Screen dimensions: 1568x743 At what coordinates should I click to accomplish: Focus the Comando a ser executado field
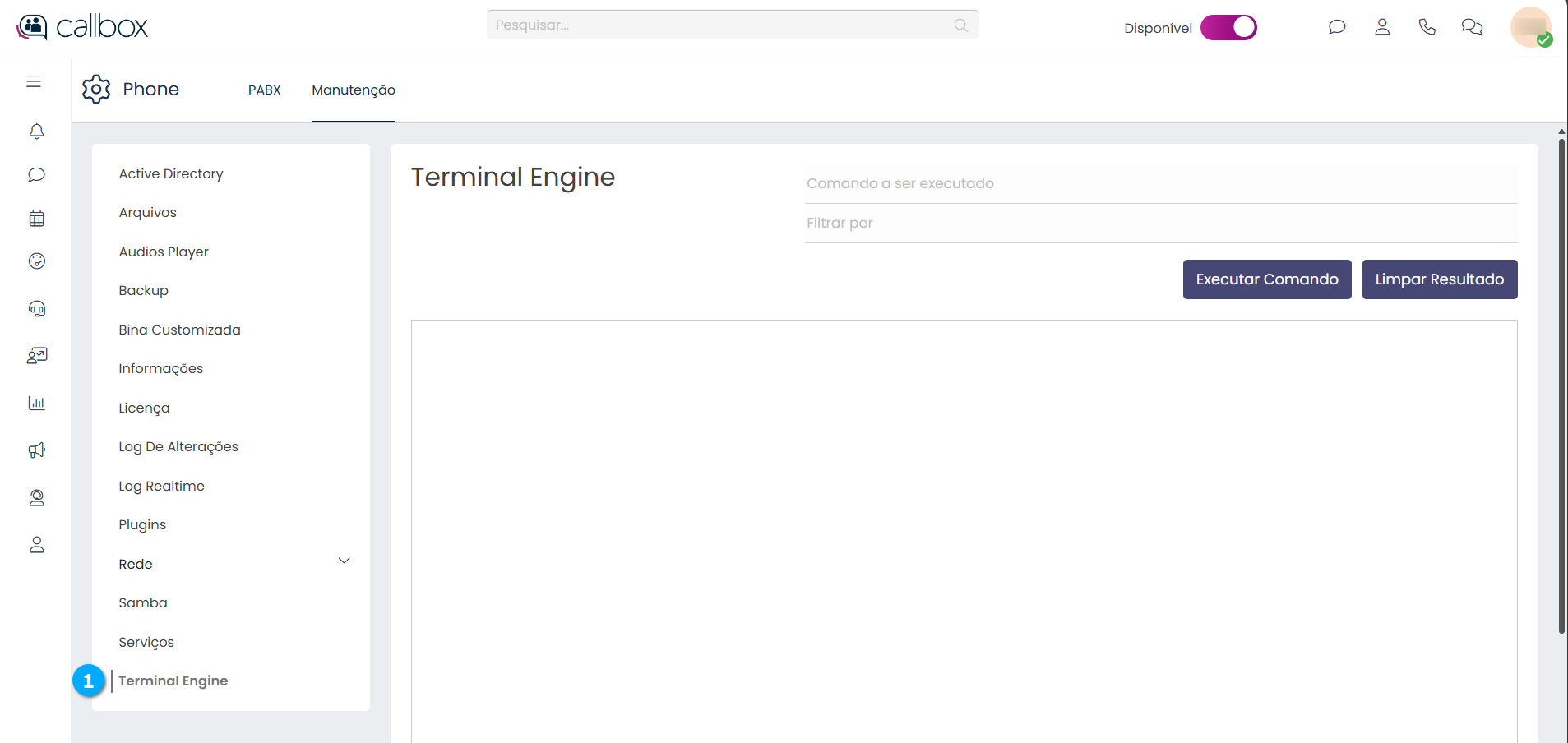1160,183
